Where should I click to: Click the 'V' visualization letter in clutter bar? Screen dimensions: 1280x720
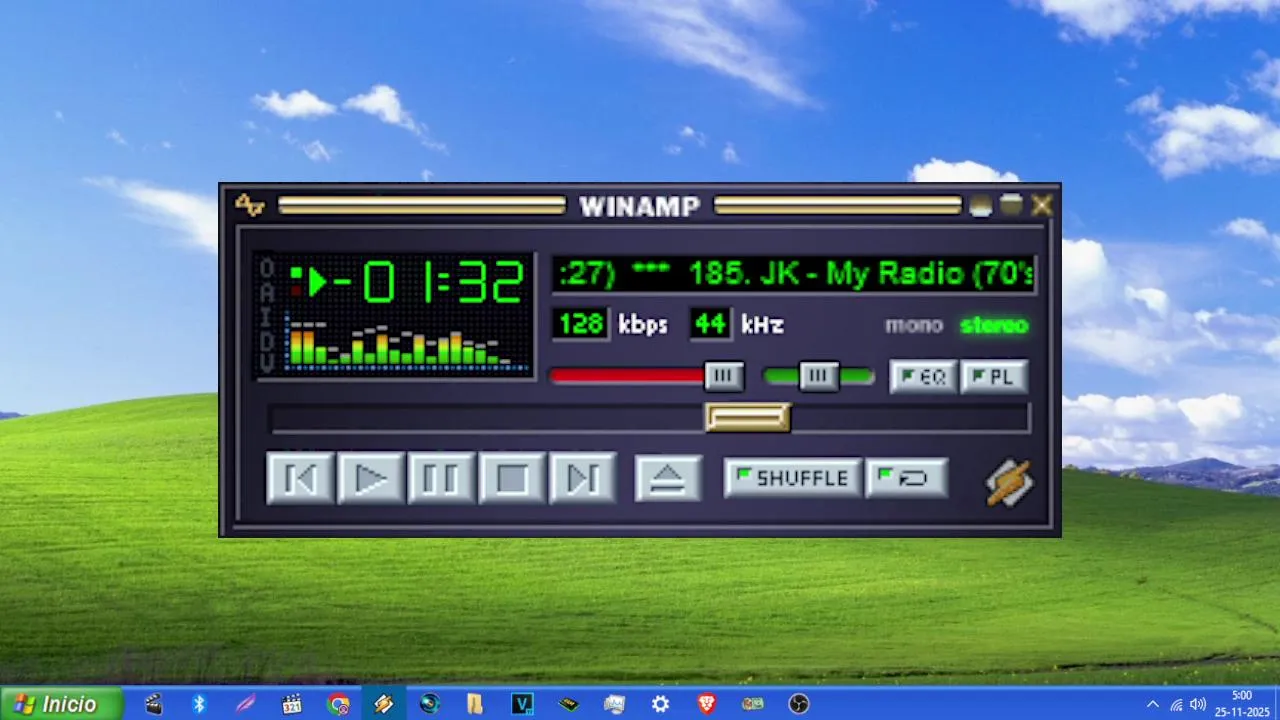pyautogui.click(x=267, y=364)
